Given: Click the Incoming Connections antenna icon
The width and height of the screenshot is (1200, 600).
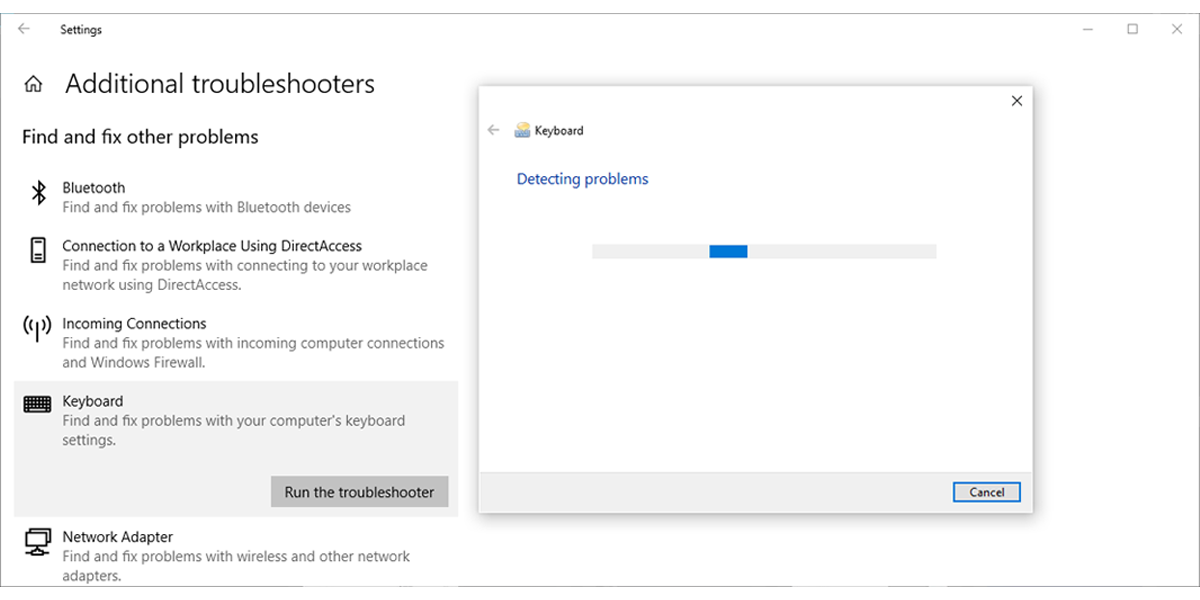Looking at the screenshot, I should tap(37, 328).
